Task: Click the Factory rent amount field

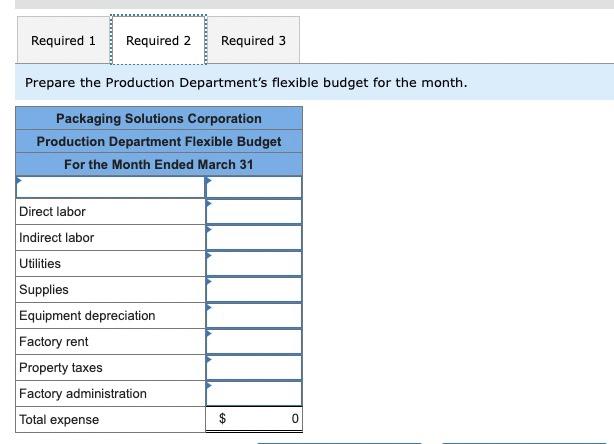Action: tap(254, 342)
